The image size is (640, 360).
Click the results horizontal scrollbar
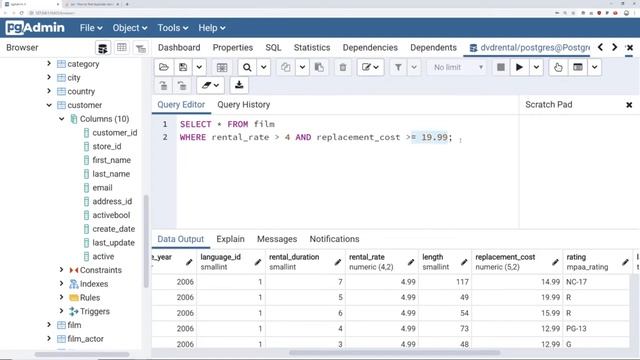pyautogui.click(x=395, y=353)
